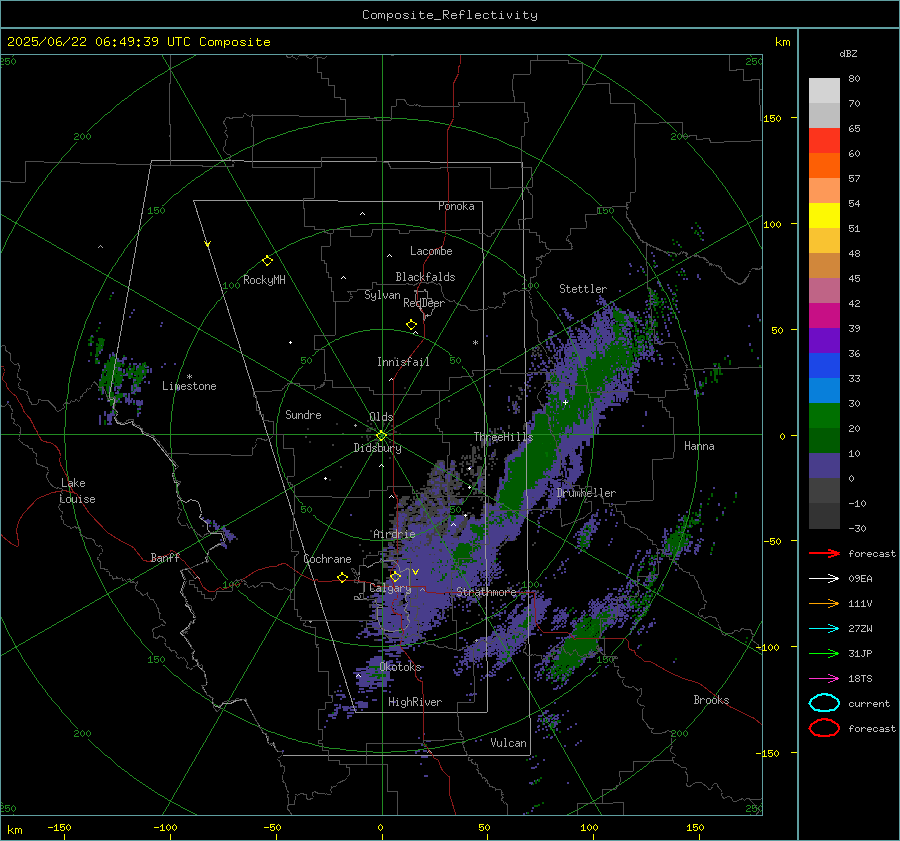Viewport: 900px width, 841px height.
Task: Click the 'current' legend label
Action: (x=869, y=704)
